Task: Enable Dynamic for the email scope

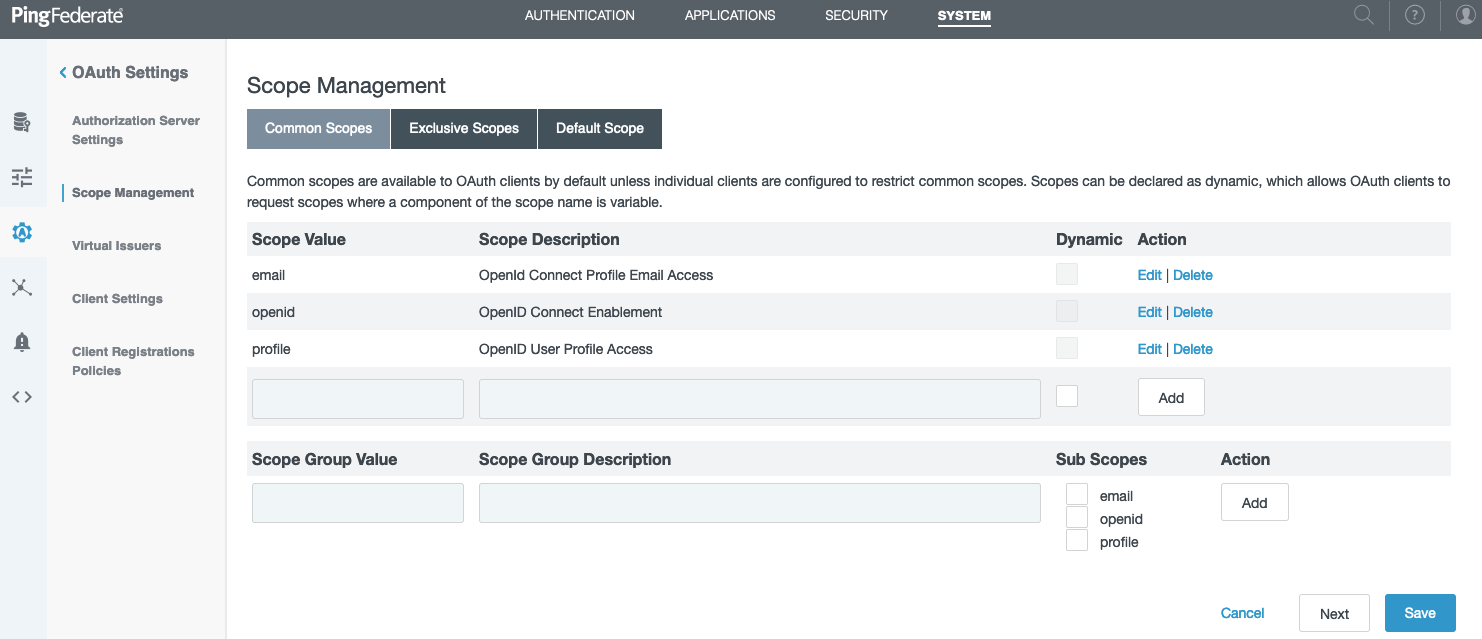Action: coord(1066,272)
